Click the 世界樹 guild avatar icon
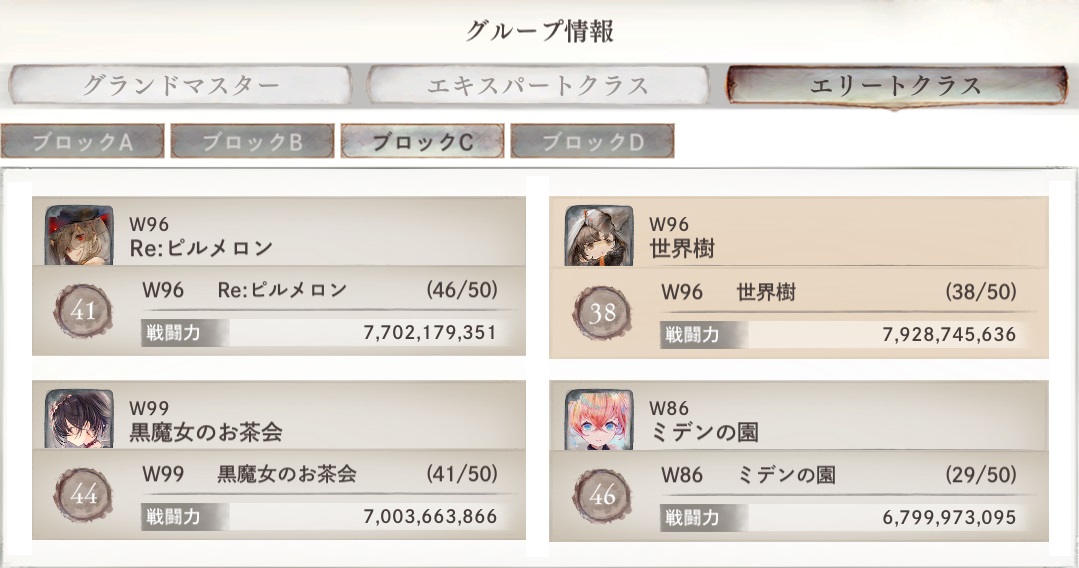Image resolution: width=1079 pixels, height=568 pixels. click(593, 236)
